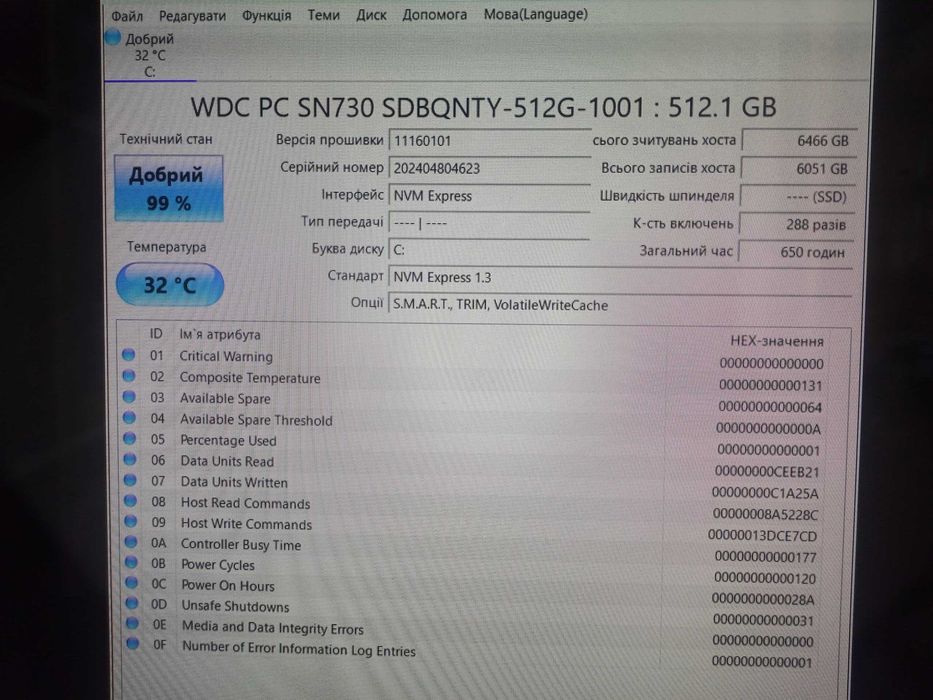Select the Composite Temperature attribute name
This screenshot has height=700, width=933.
(250, 378)
